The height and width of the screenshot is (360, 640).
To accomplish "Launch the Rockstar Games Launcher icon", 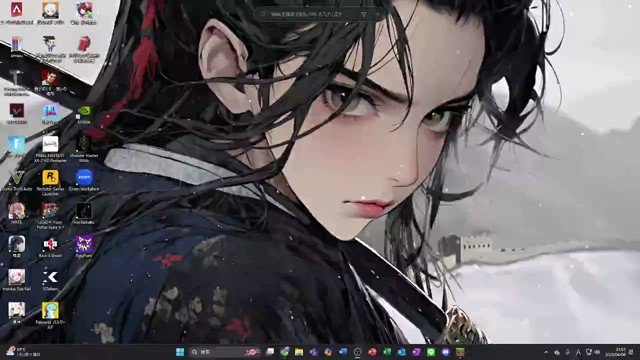I will [x=50, y=183].
